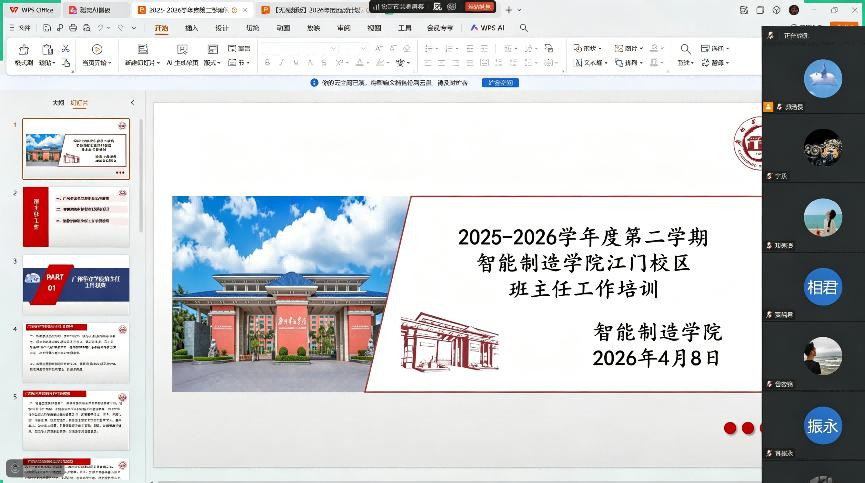Switch to Outline (大纲) view in side panel
865x483 pixels.
58,102
